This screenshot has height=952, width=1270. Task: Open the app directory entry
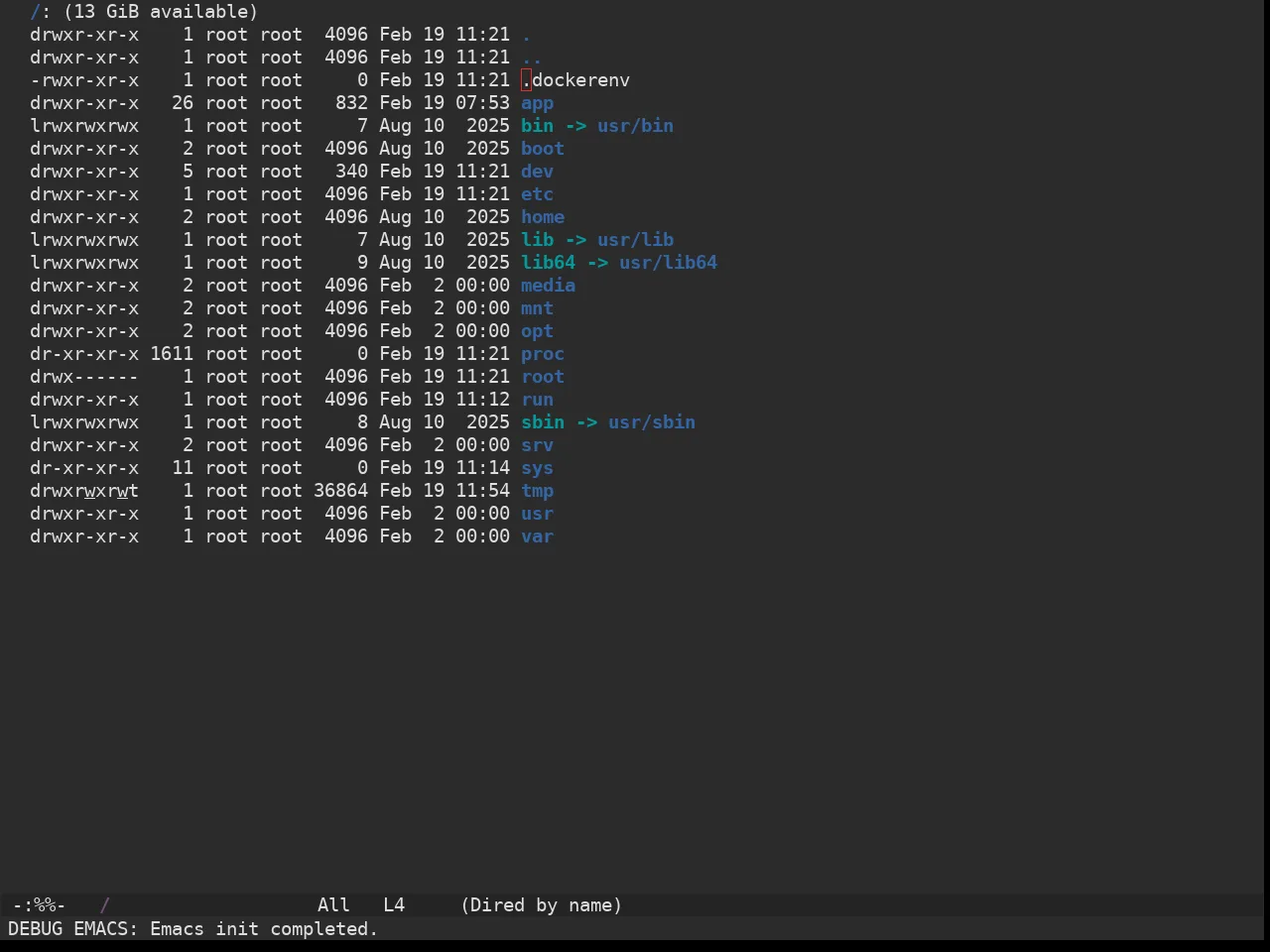point(537,103)
